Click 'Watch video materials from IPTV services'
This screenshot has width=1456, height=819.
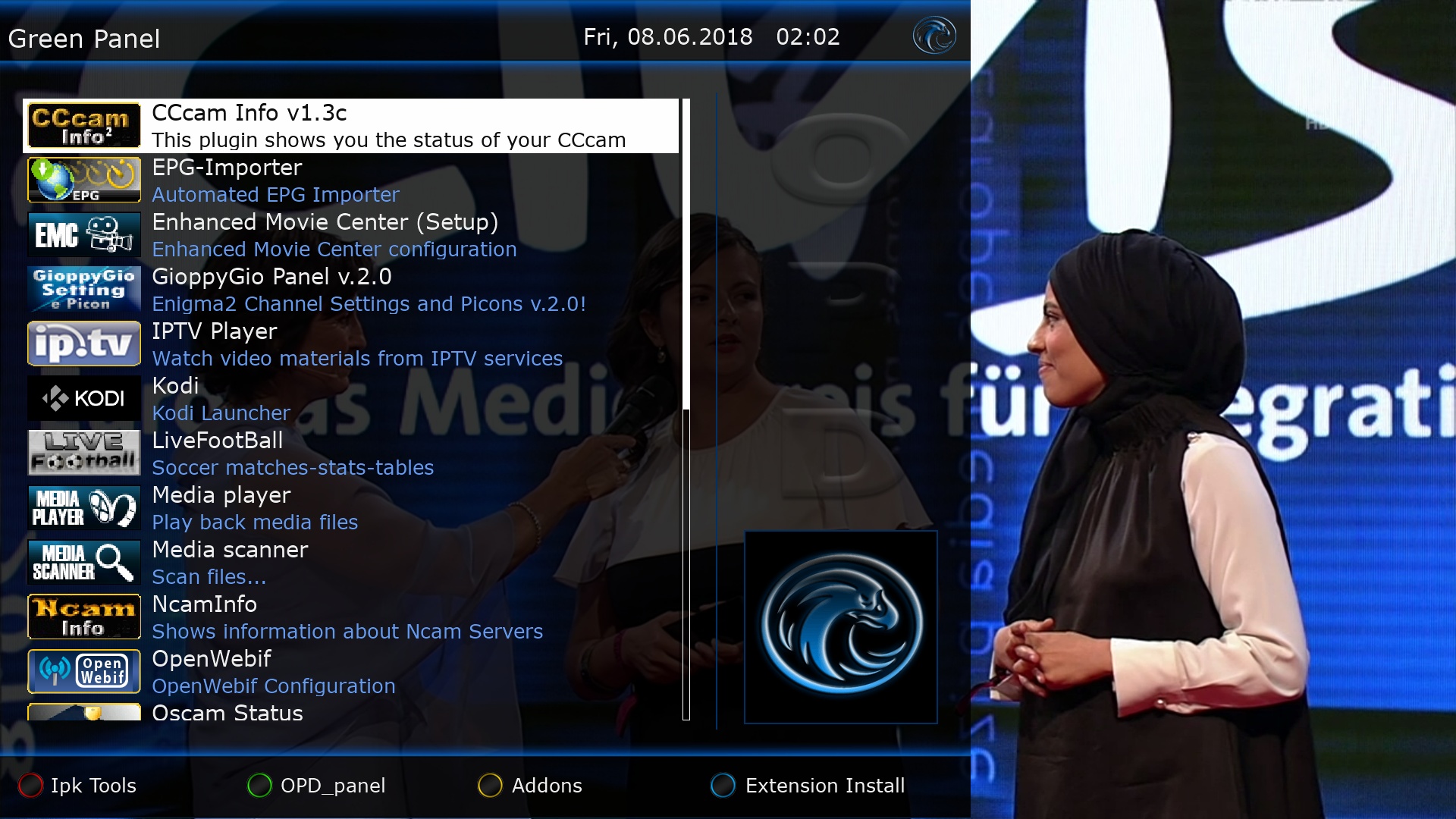(x=357, y=359)
